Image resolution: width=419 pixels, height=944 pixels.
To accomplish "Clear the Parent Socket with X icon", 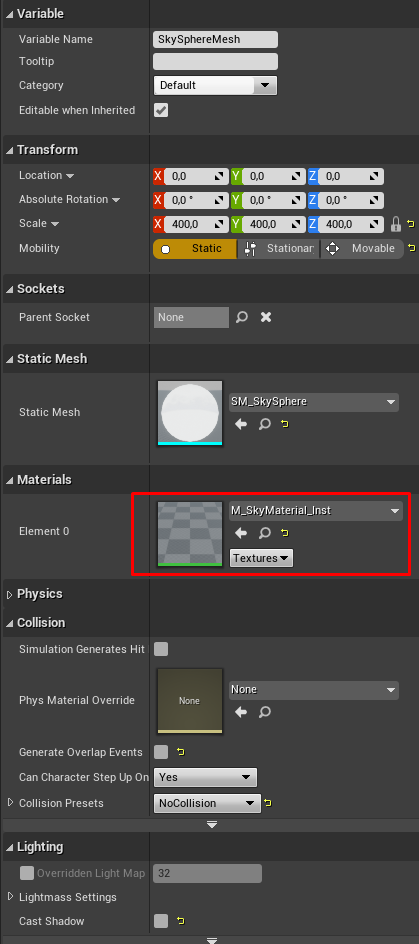I will (x=265, y=317).
